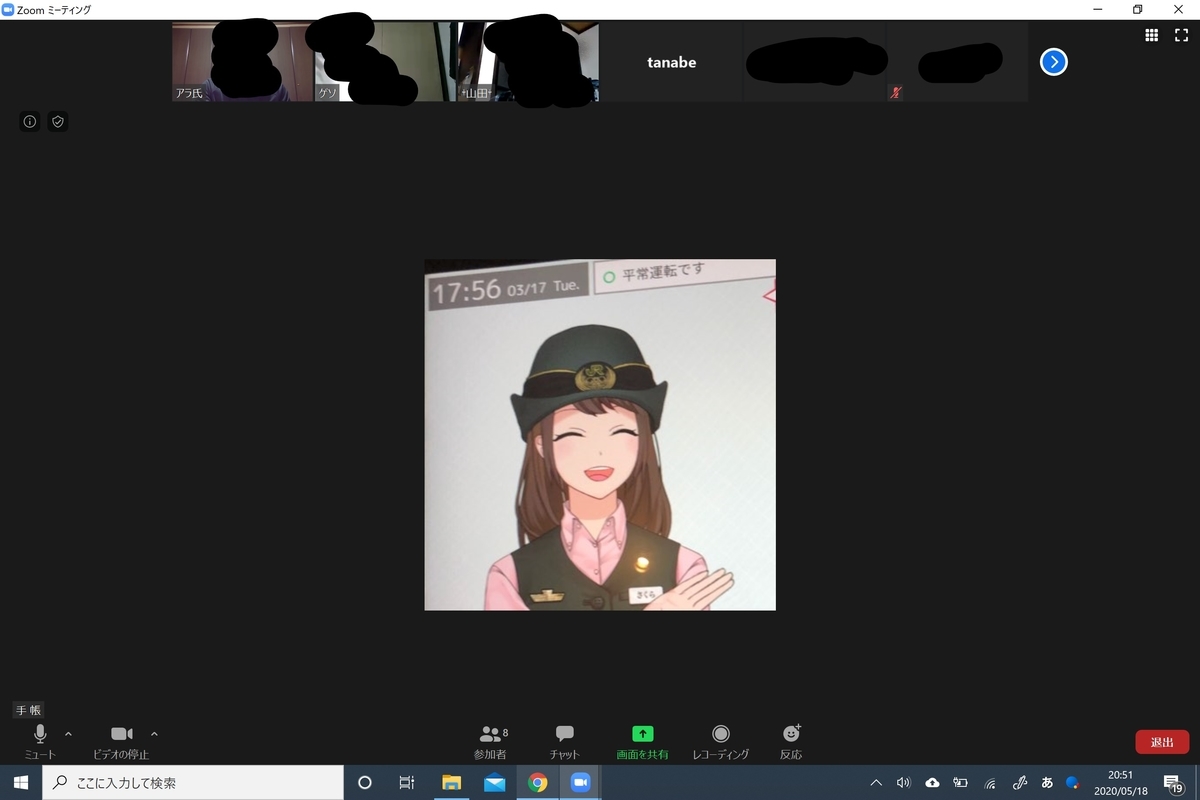Click the shared character image

click(x=600, y=435)
